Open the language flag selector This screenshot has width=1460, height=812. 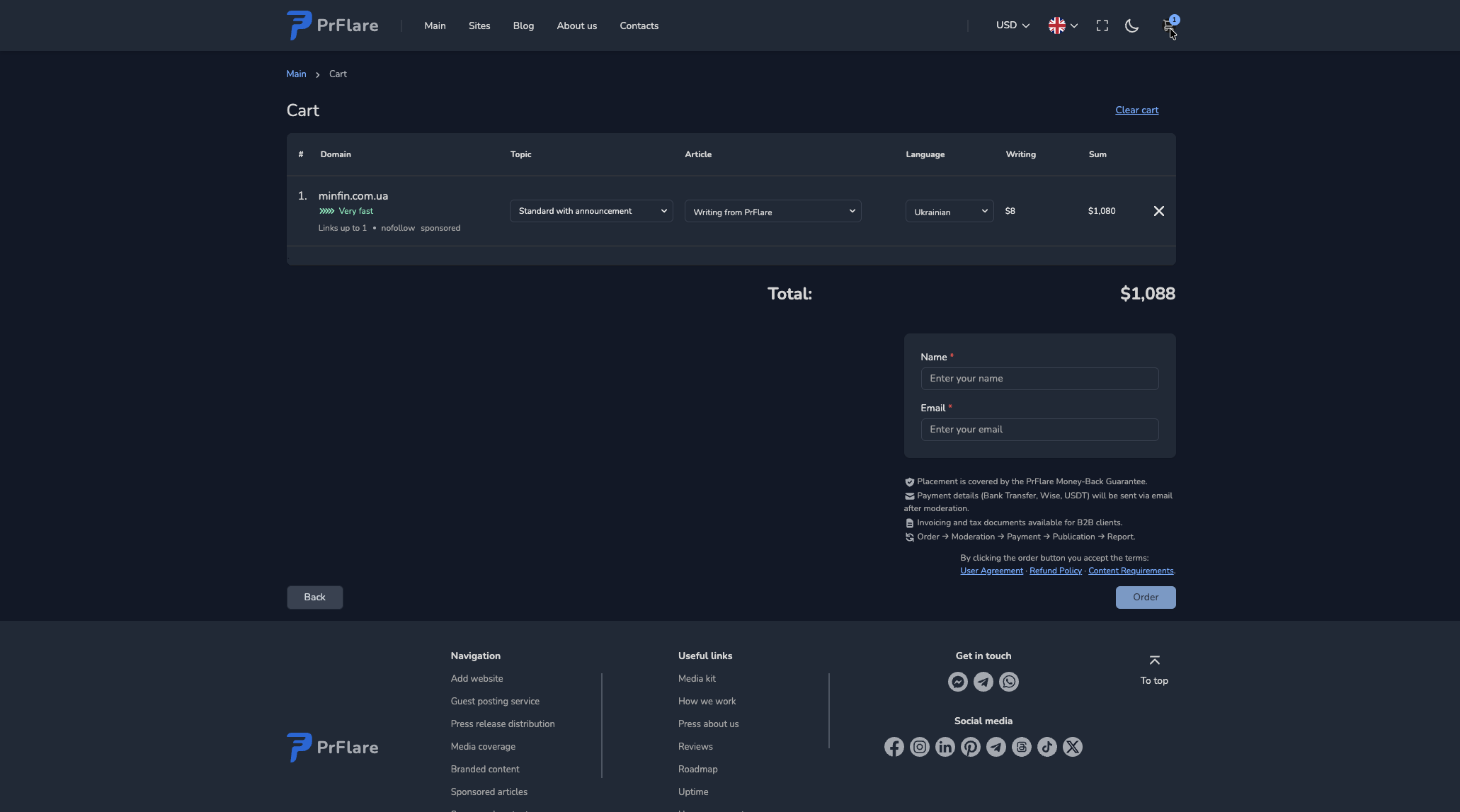point(1063,26)
